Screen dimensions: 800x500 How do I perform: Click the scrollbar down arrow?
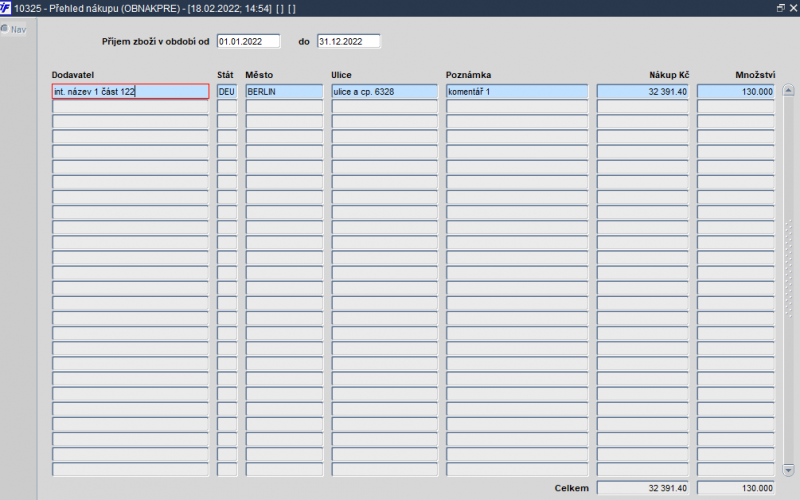(788, 469)
